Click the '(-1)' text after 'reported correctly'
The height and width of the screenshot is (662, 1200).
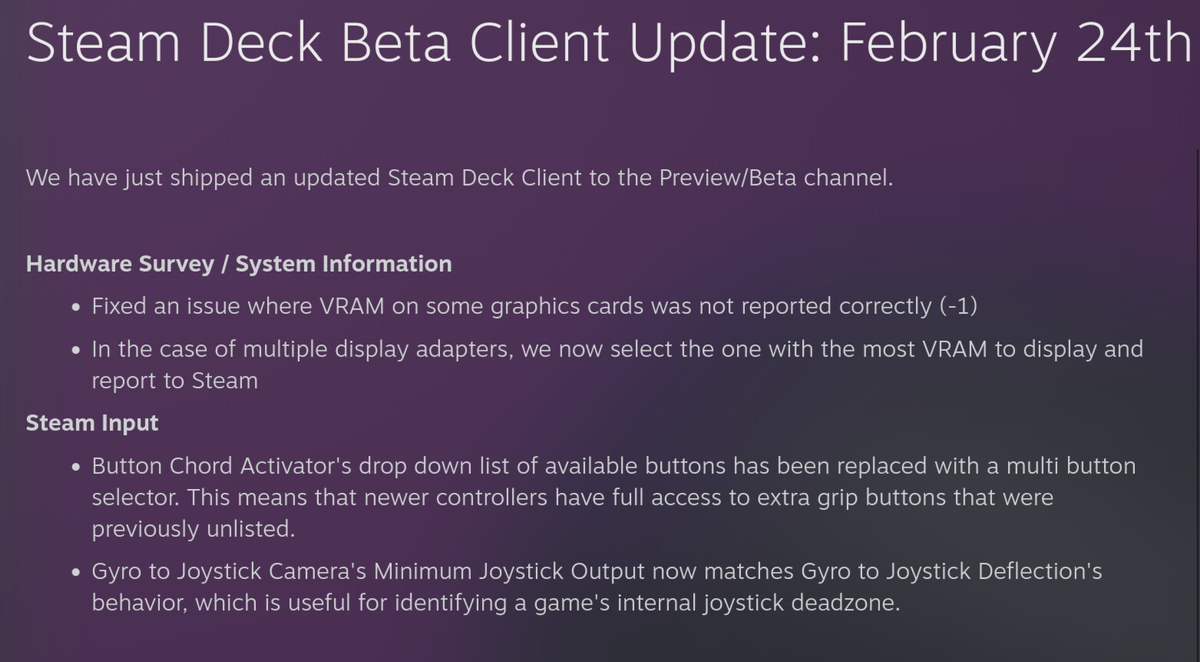pyautogui.click(x=958, y=307)
